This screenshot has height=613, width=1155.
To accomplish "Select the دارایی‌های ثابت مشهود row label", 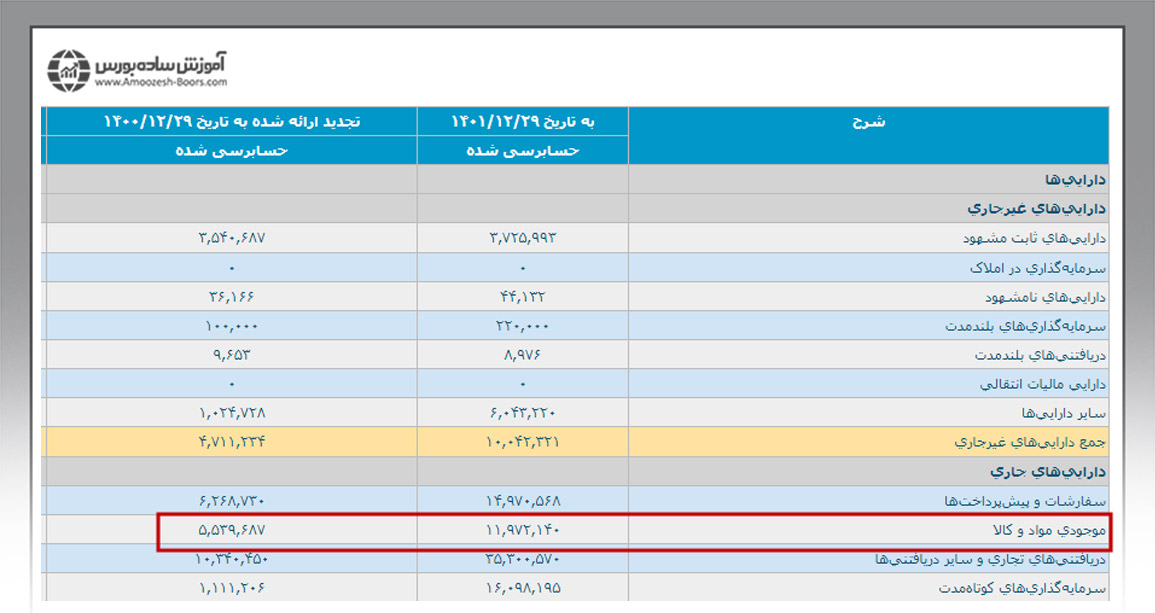I will (1033, 239).
